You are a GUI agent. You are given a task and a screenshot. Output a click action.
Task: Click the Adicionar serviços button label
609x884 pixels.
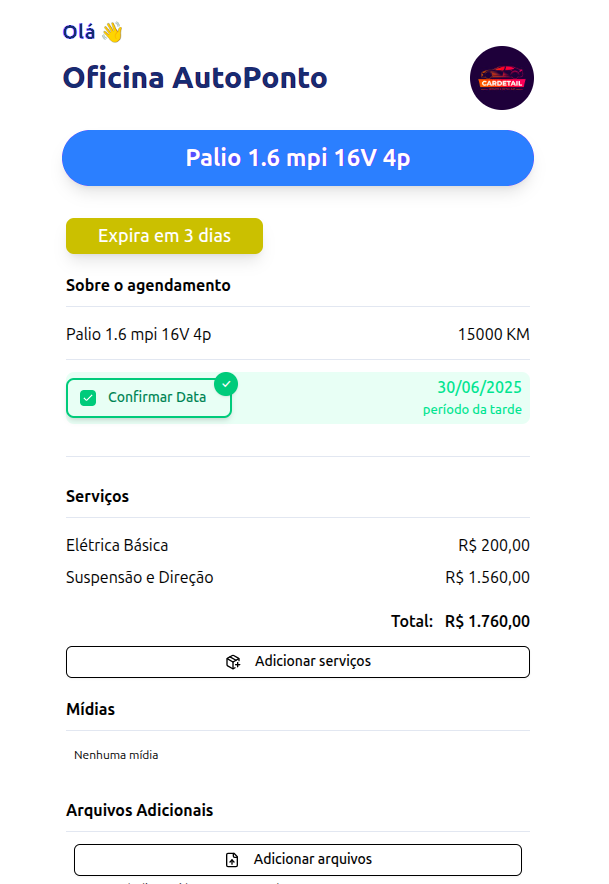tap(312, 662)
